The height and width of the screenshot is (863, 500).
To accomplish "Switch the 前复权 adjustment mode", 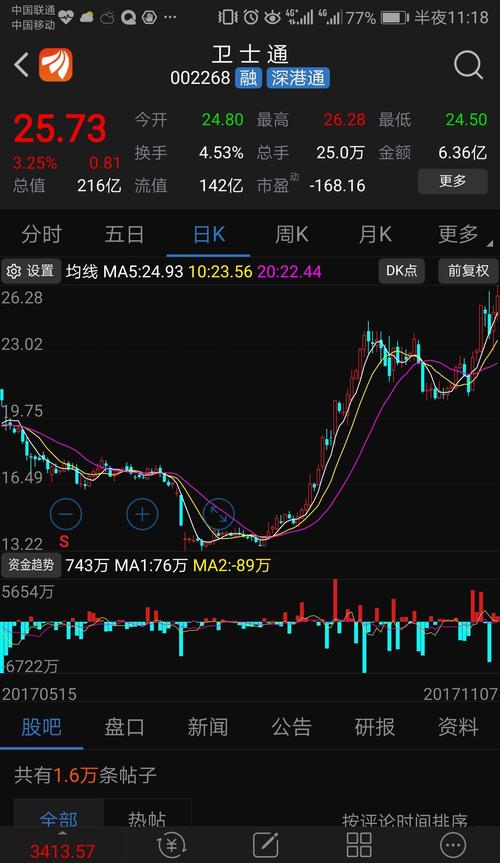I will coord(468,271).
